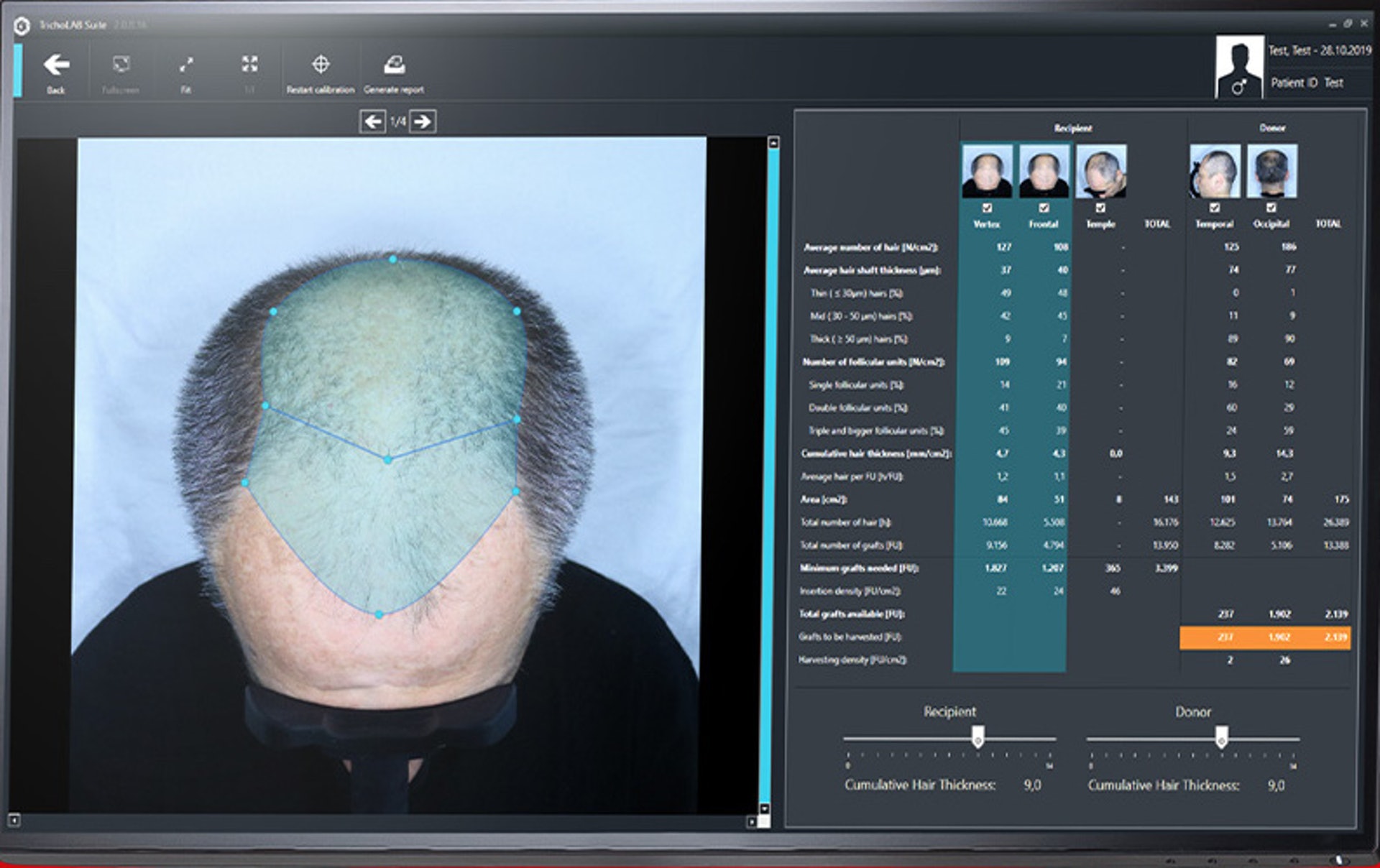Click the 'Number of follicular units' row label
Viewport: 1380px width, 868px height.
873,361
